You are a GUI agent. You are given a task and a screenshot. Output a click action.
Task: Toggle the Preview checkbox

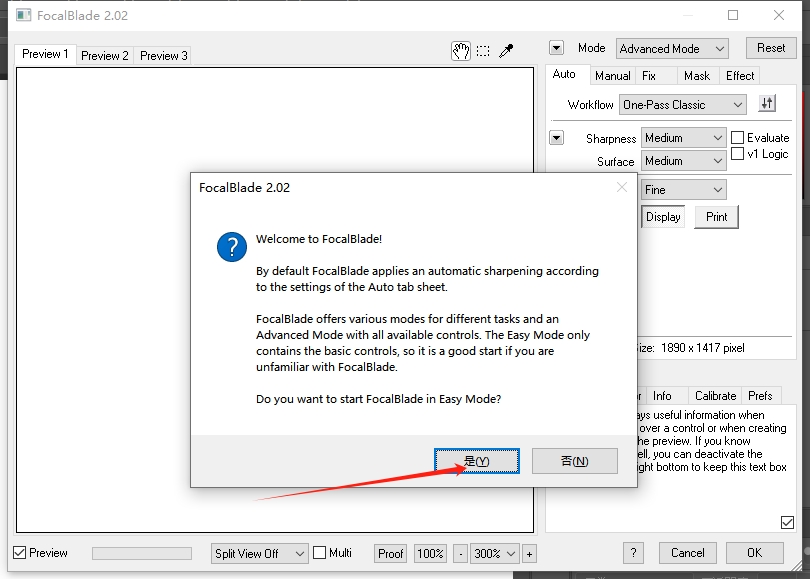20,553
